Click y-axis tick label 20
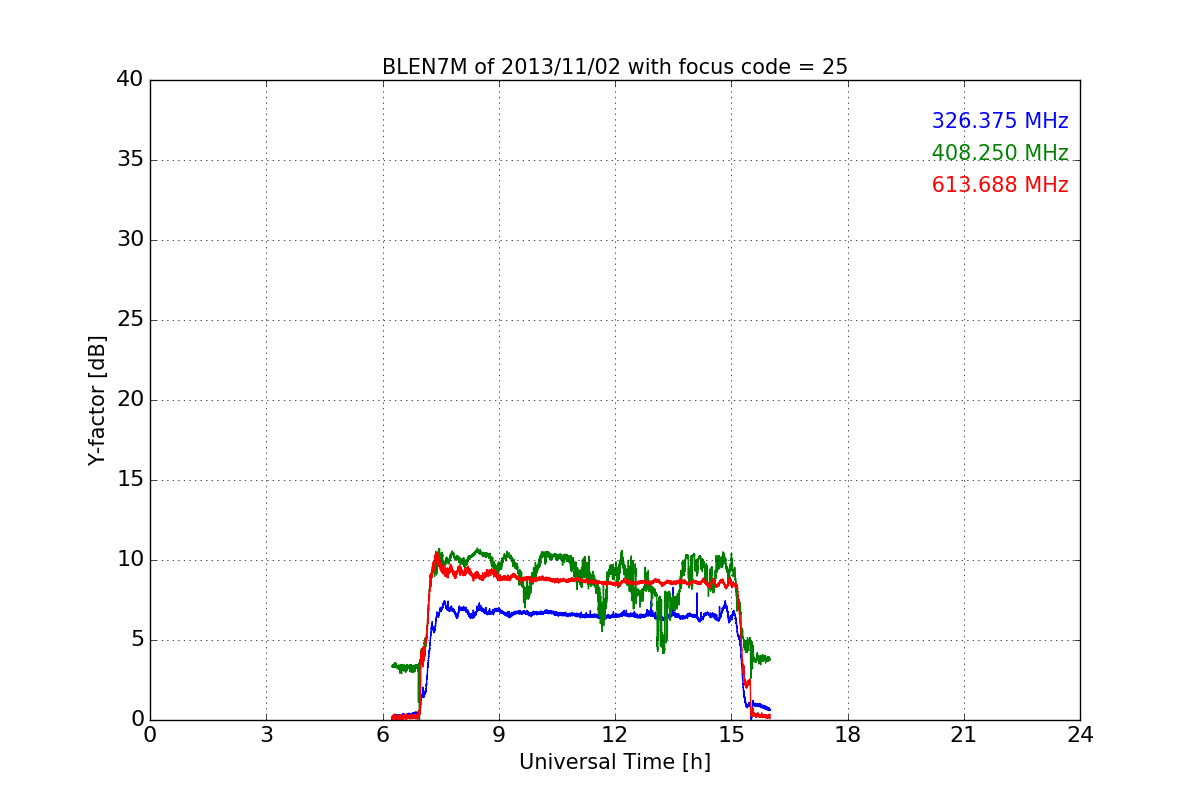The height and width of the screenshot is (800, 1200). tap(130, 400)
